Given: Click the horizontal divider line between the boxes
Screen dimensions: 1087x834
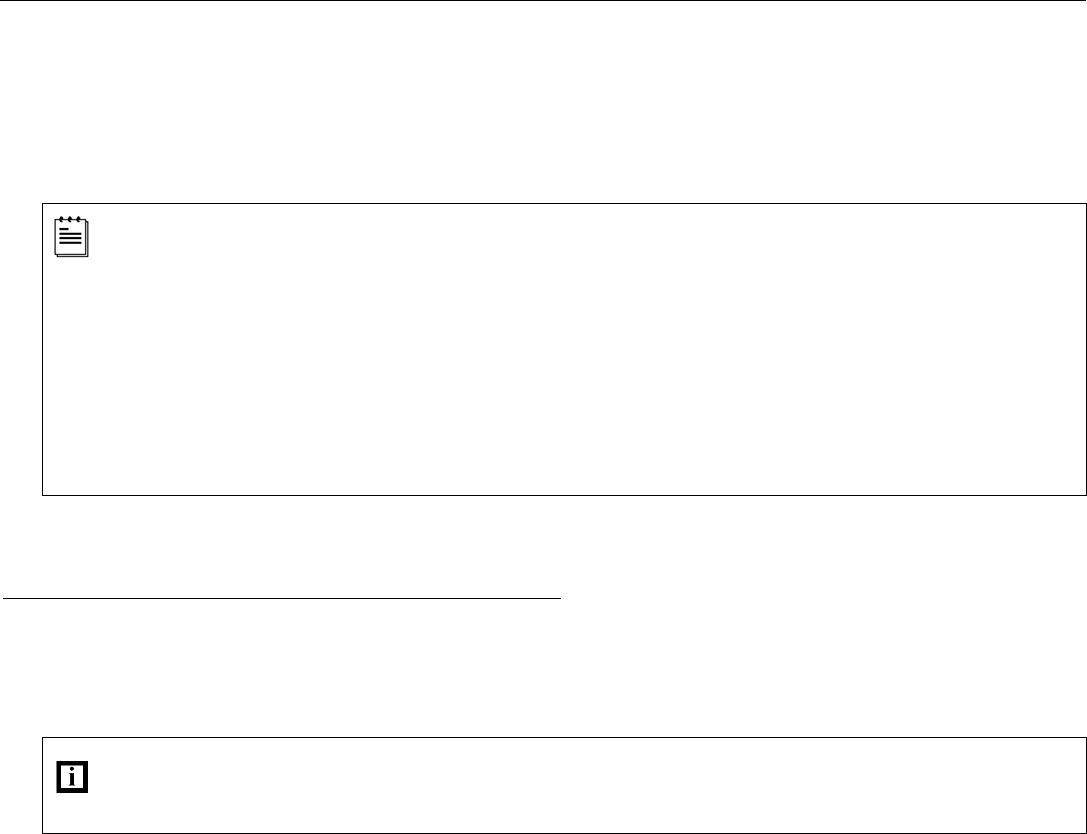Looking at the screenshot, I should [x=283, y=598].
